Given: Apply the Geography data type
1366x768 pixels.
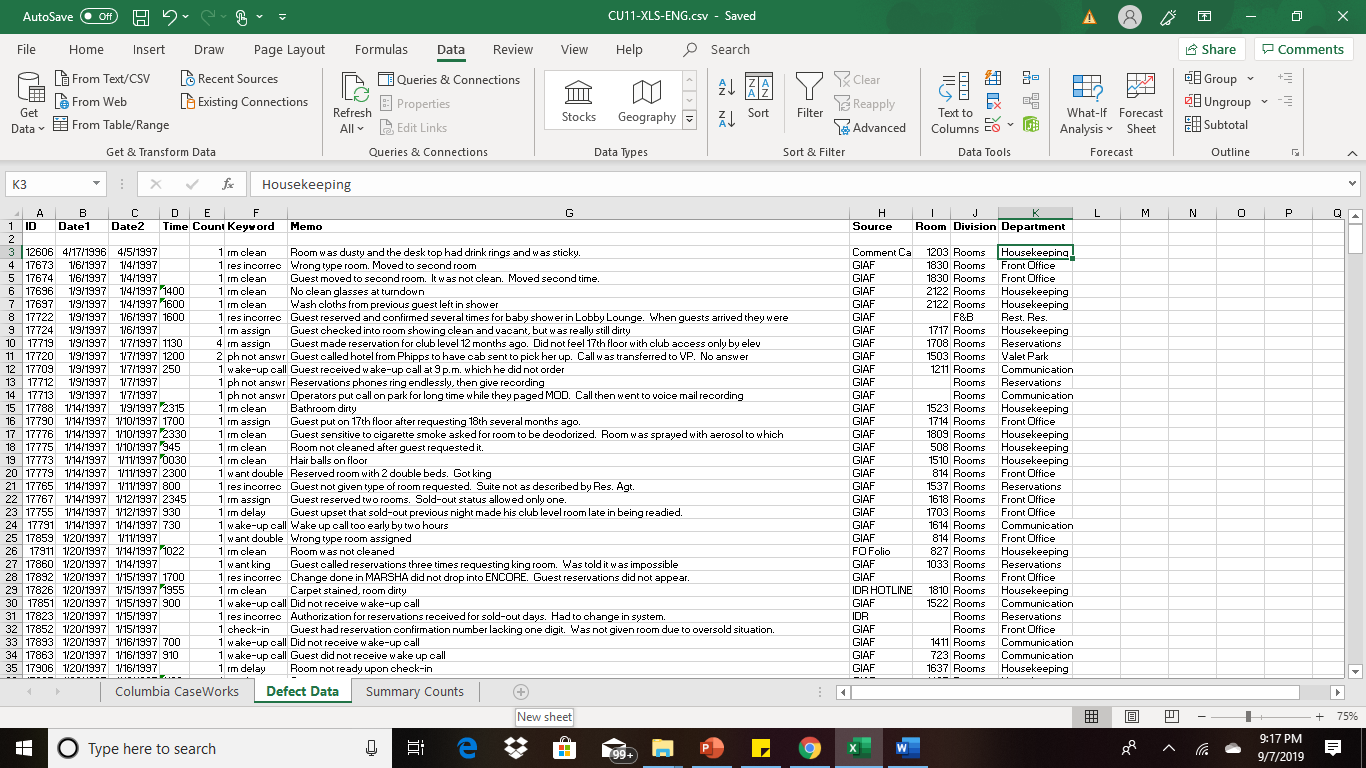Looking at the screenshot, I should (645, 100).
